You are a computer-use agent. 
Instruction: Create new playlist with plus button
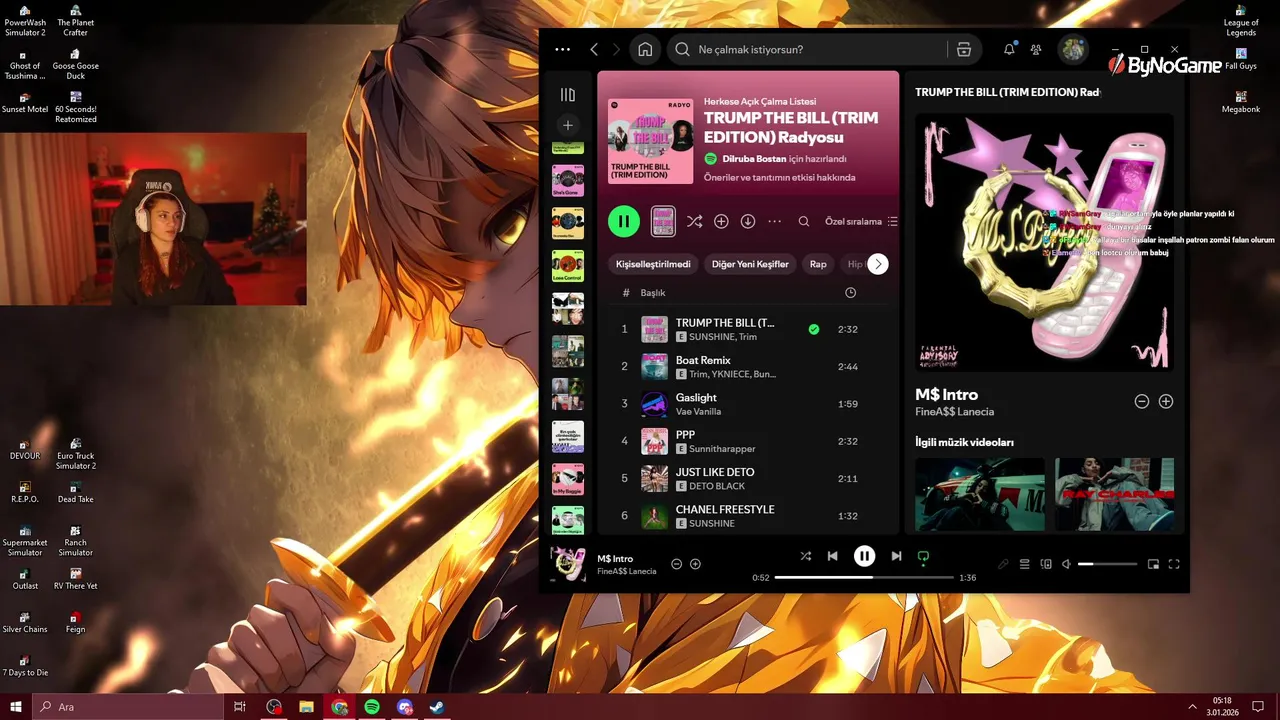(568, 125)
